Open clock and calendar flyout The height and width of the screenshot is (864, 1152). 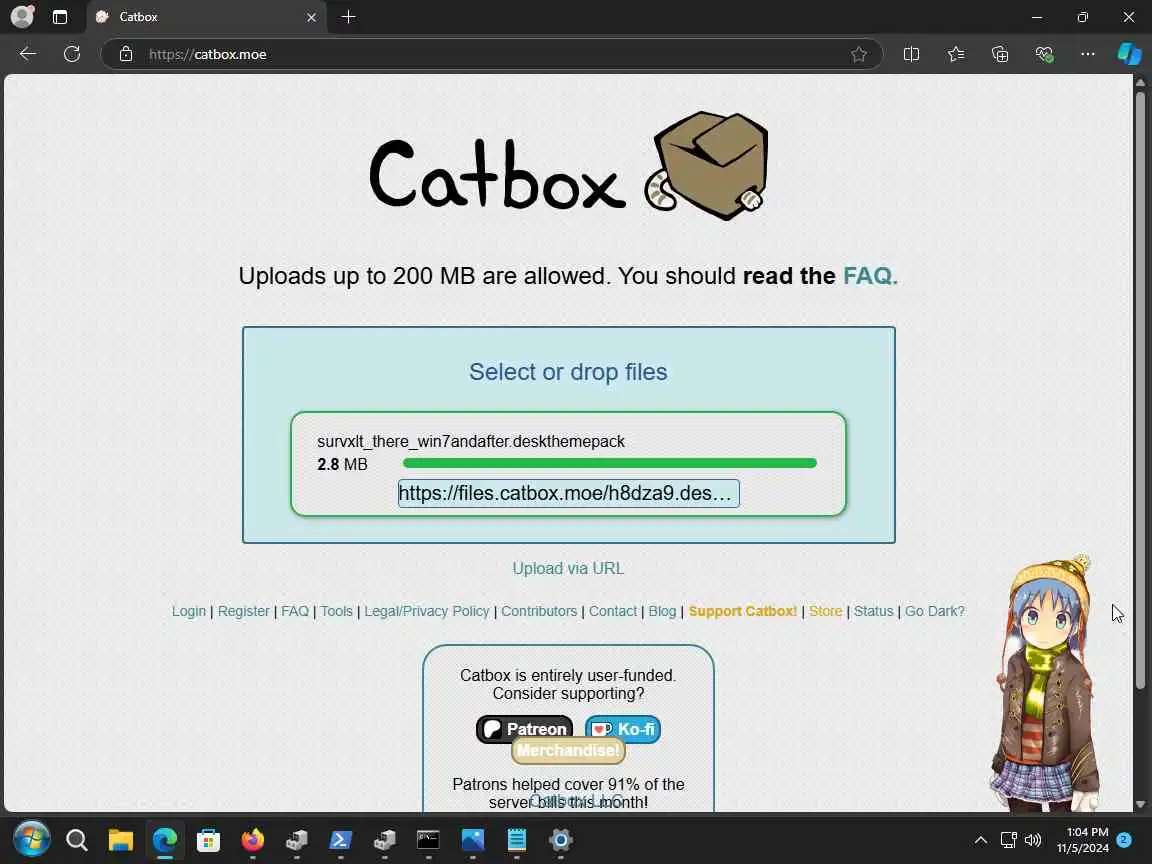tap(1083, 840)
